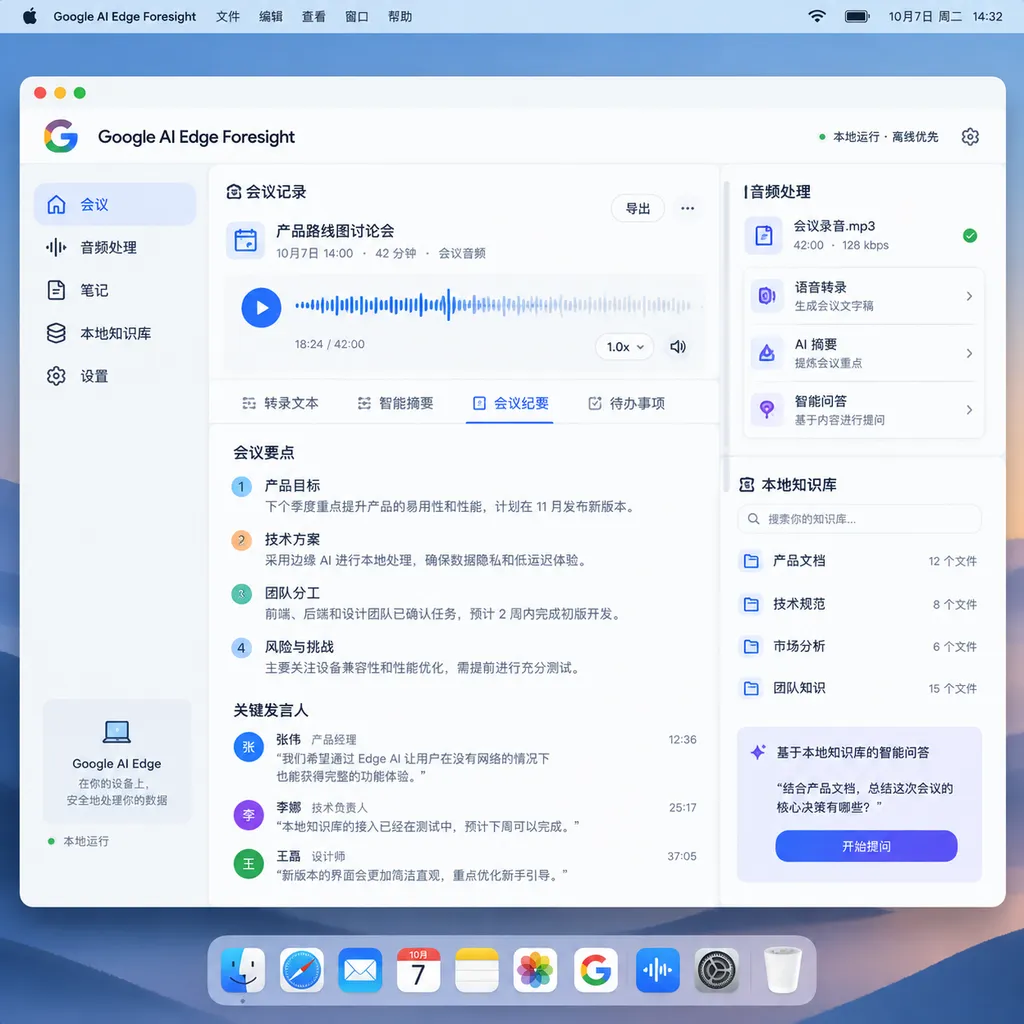Open the 技术规范 folder
This screenshot has height=1024, width=1024.
coord(860,604)
